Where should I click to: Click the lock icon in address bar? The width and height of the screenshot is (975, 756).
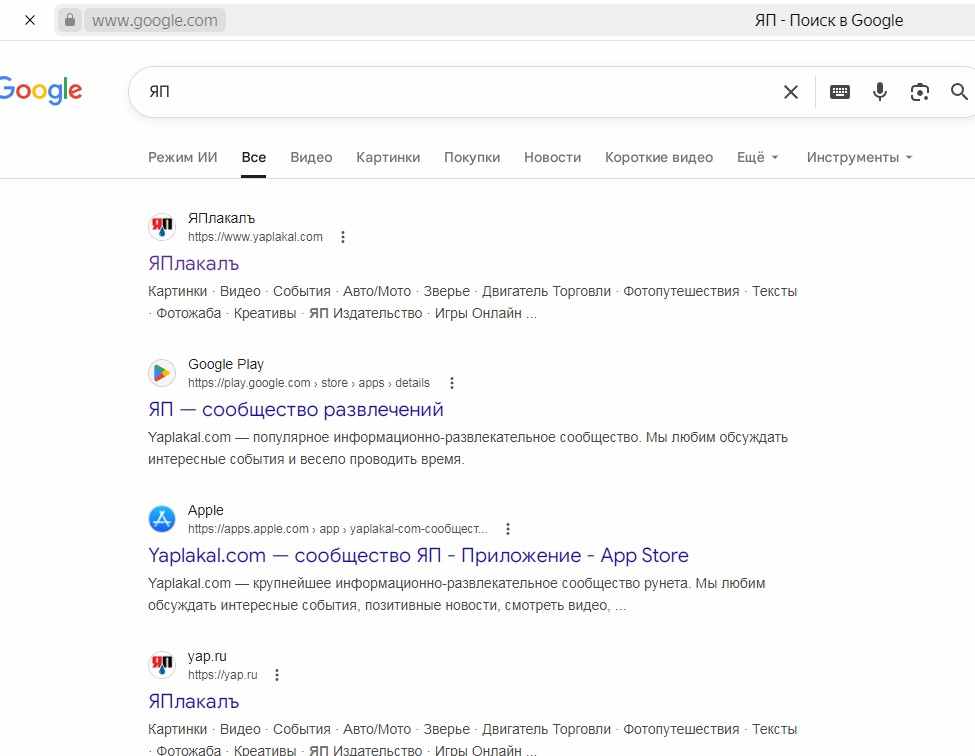point(70,20)
